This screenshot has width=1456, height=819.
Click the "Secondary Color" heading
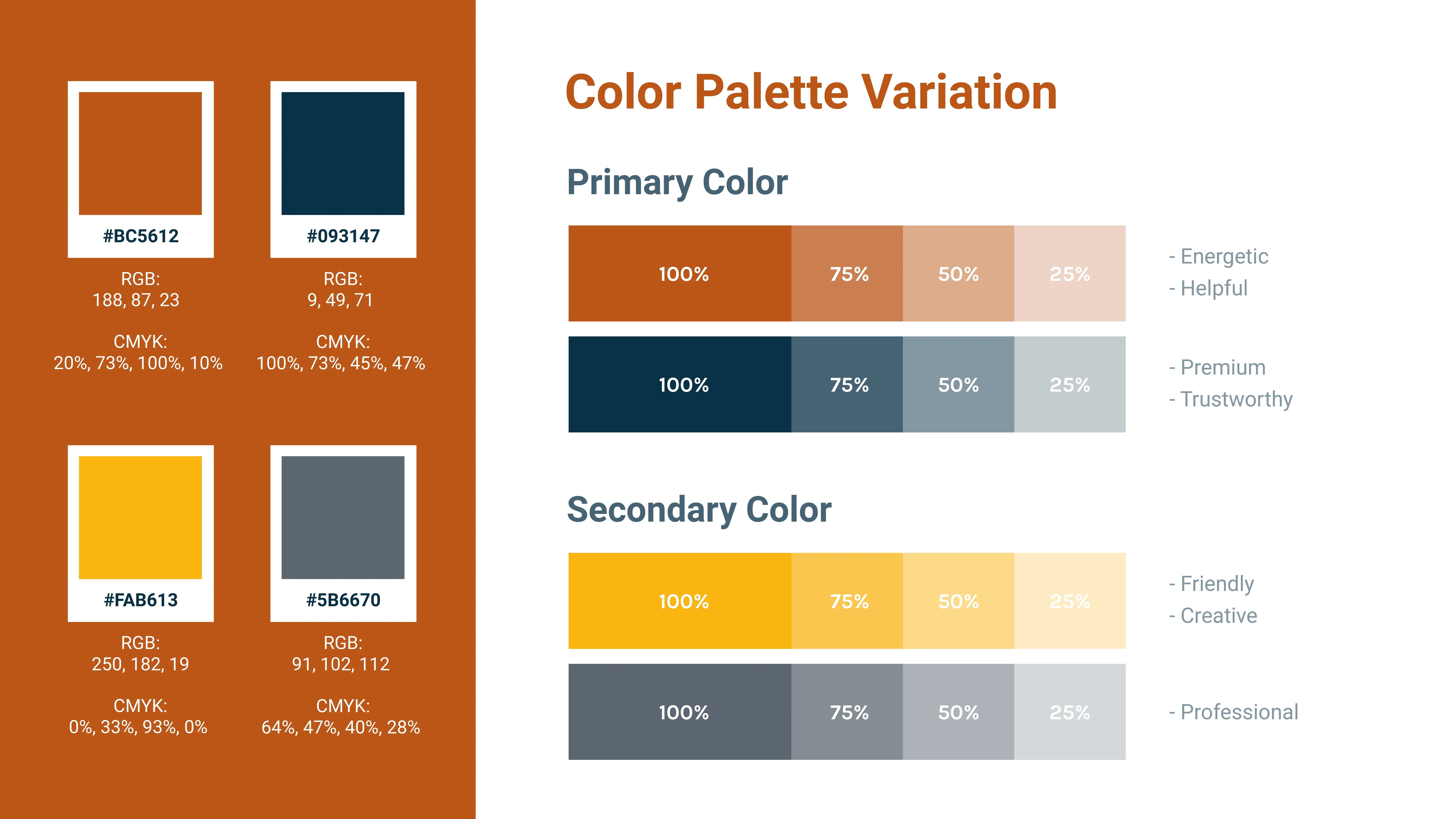click(699, 509)
